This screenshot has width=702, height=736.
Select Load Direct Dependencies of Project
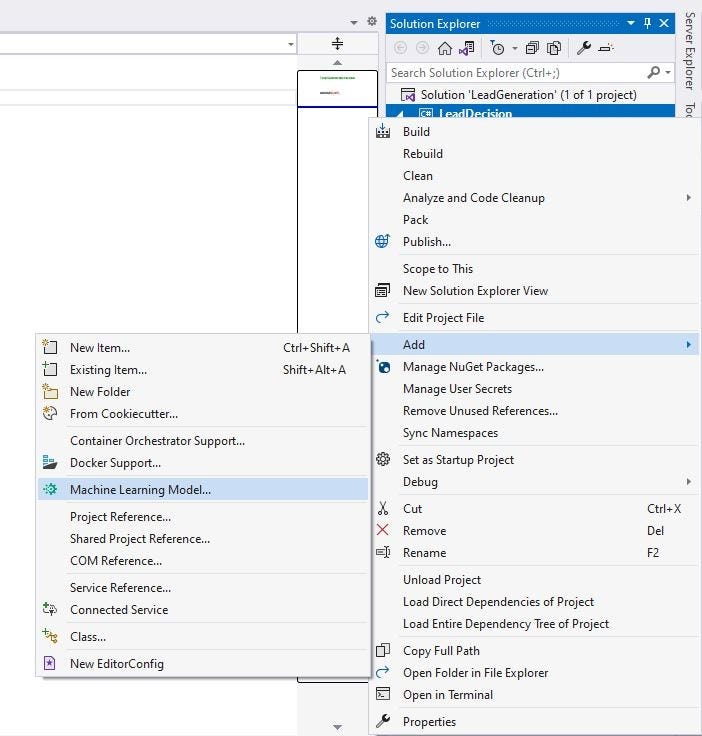(534, 602)
